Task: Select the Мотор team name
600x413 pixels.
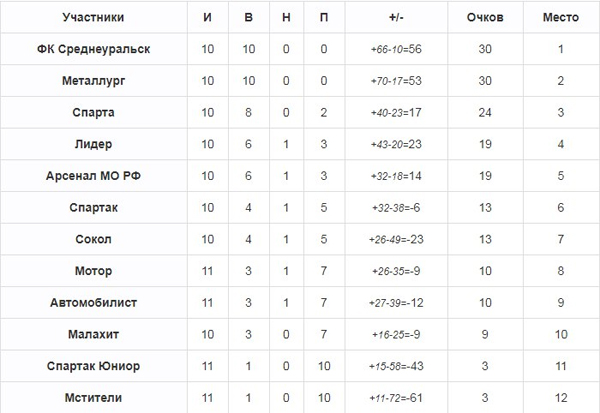Action: point(93,271)
